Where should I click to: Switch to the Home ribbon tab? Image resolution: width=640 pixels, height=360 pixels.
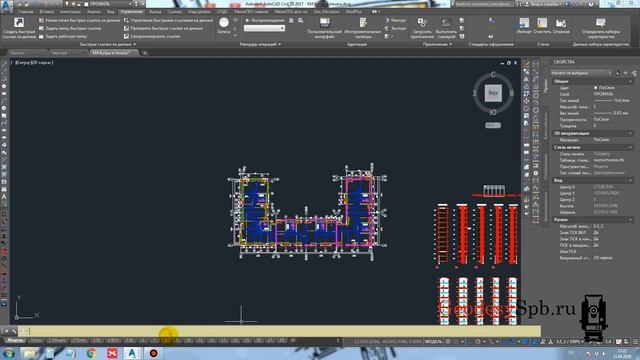pos(25,12)
